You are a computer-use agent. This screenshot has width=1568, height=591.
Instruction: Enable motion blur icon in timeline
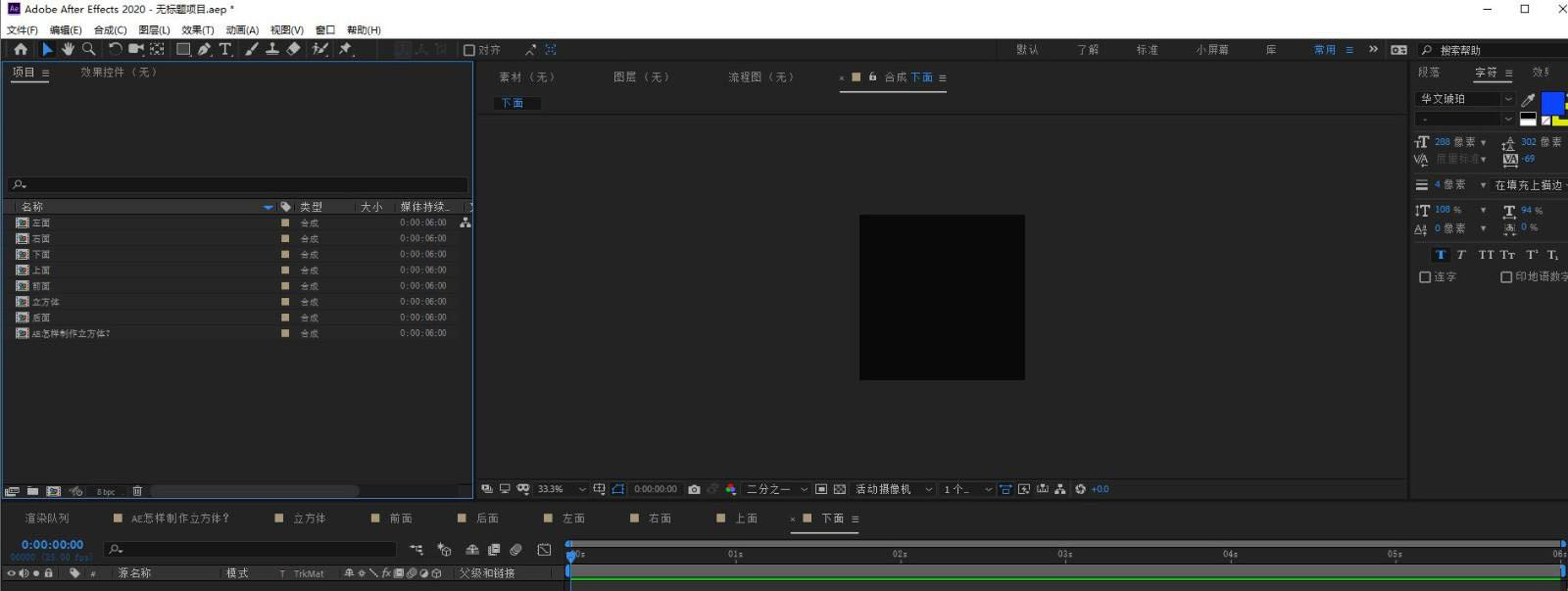515,550
